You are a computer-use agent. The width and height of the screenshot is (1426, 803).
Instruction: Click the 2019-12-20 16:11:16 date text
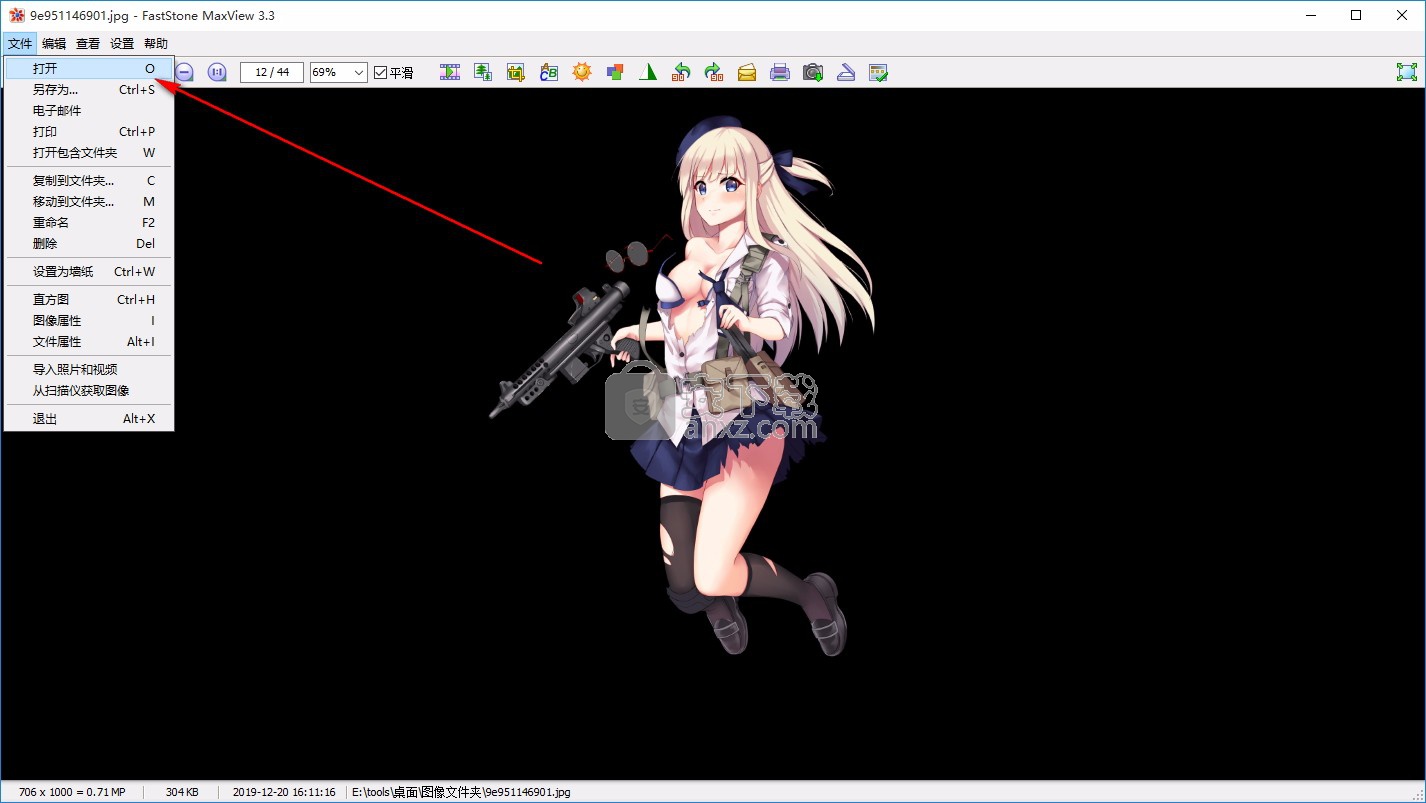[x=284, y=792]
